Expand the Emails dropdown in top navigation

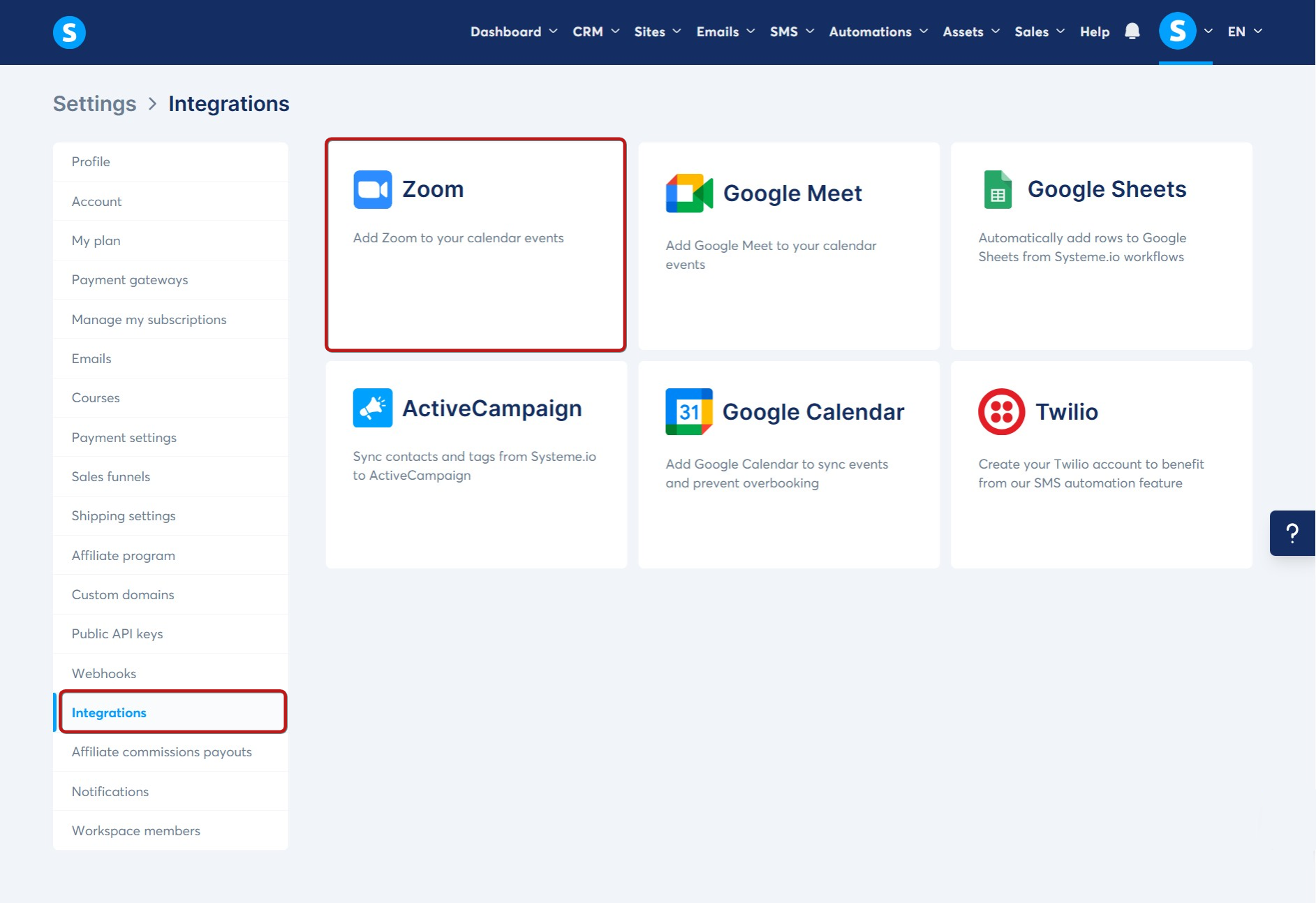click(725, 31)
